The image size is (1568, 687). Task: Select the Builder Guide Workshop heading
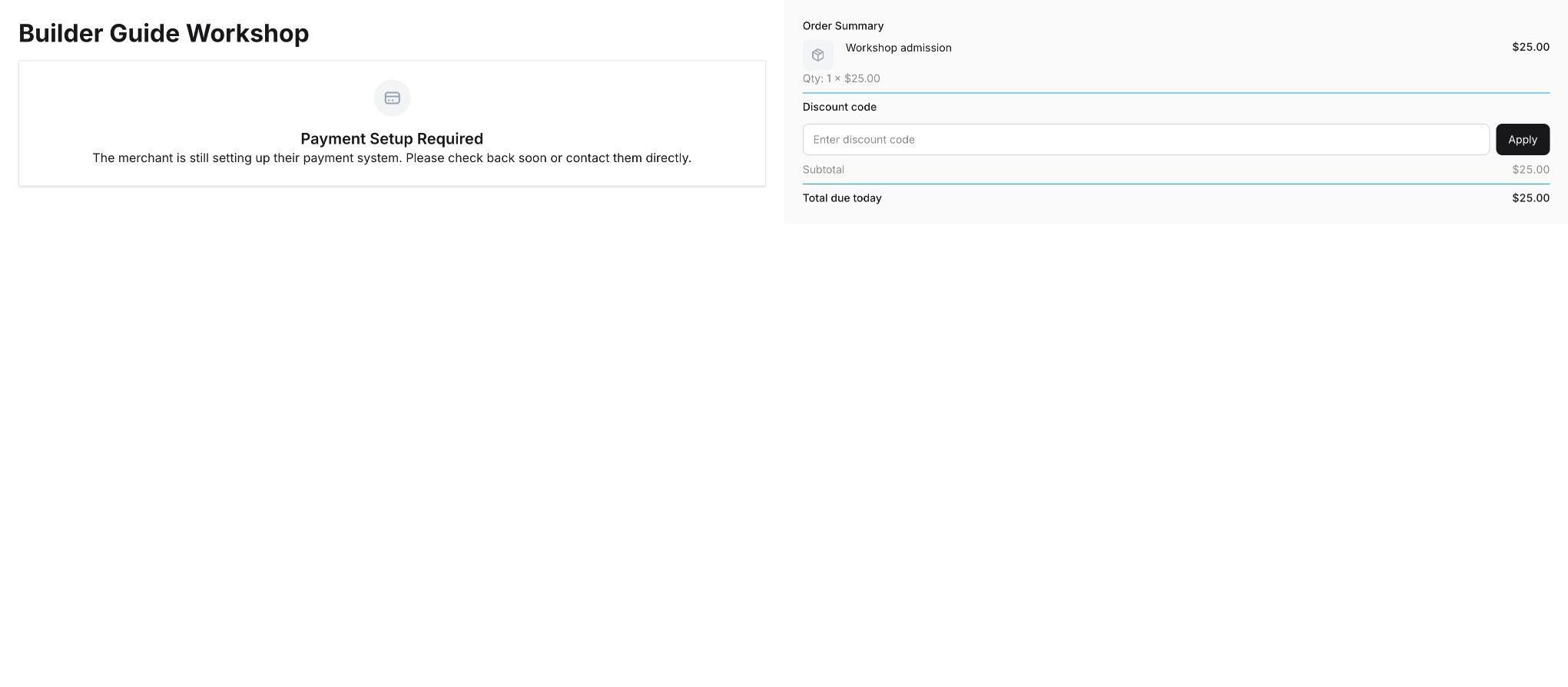click(x=164, y=33)
